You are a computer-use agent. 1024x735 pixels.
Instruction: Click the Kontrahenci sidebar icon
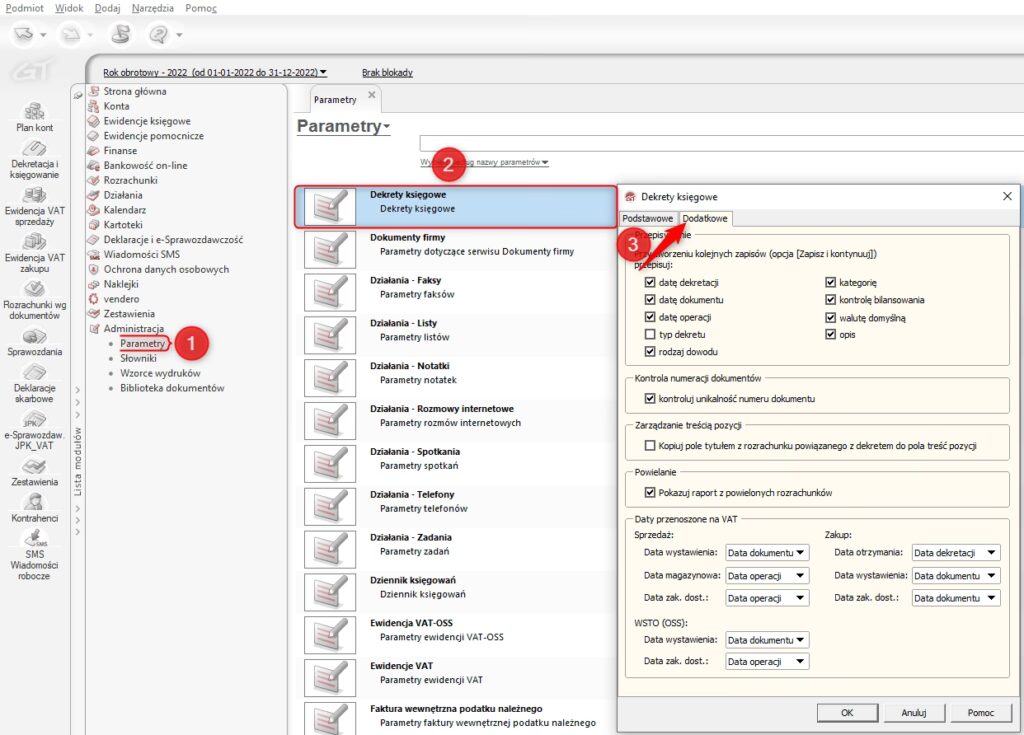[x=34, y=503]
